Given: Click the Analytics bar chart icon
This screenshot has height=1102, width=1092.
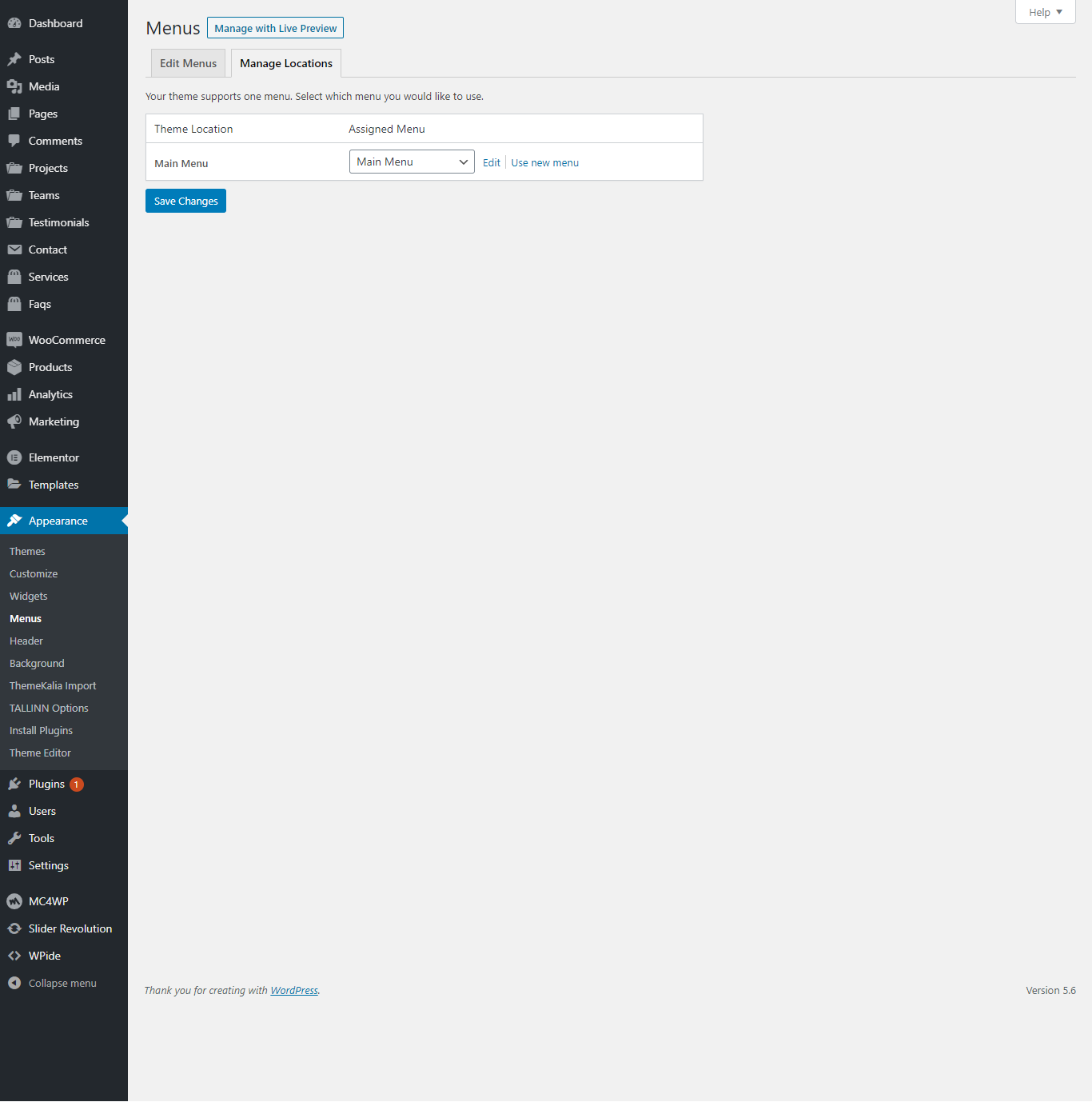Looking at the screenshot, I should click(x=14, y=394).
